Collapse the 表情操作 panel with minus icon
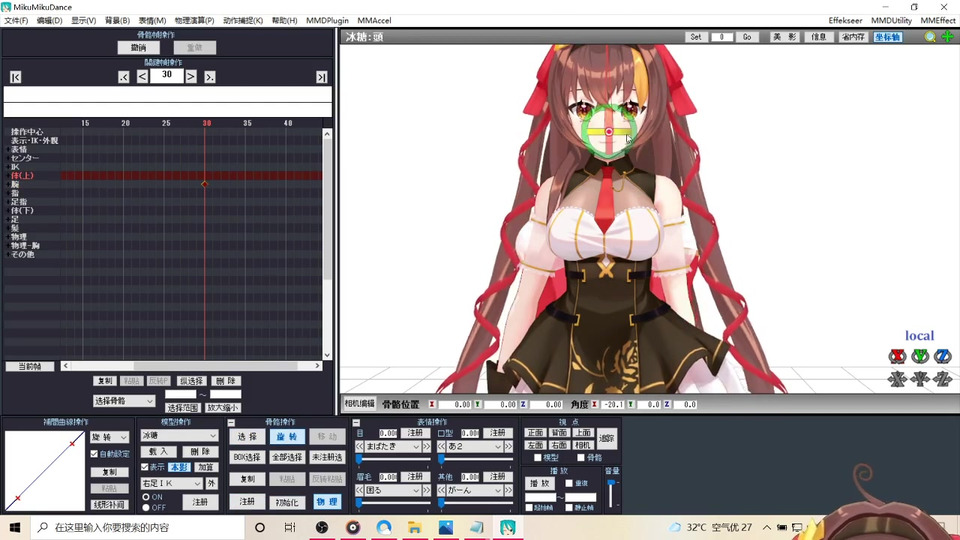 point(356,422)
